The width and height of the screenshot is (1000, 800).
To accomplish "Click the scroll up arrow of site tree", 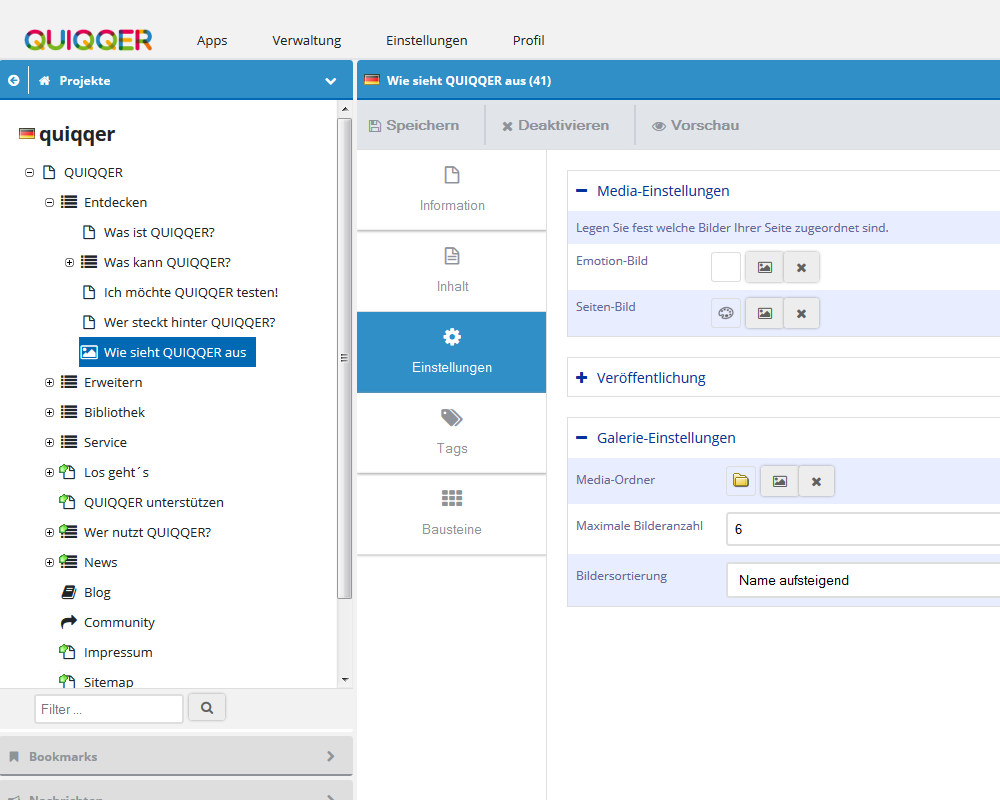I will point(345,109).
